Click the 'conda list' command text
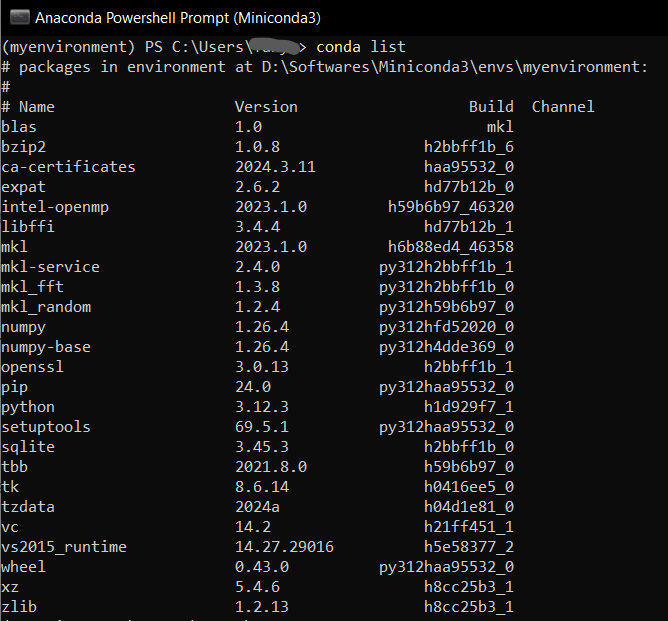This screenshot has width=668, height=621. pos(360,47)
